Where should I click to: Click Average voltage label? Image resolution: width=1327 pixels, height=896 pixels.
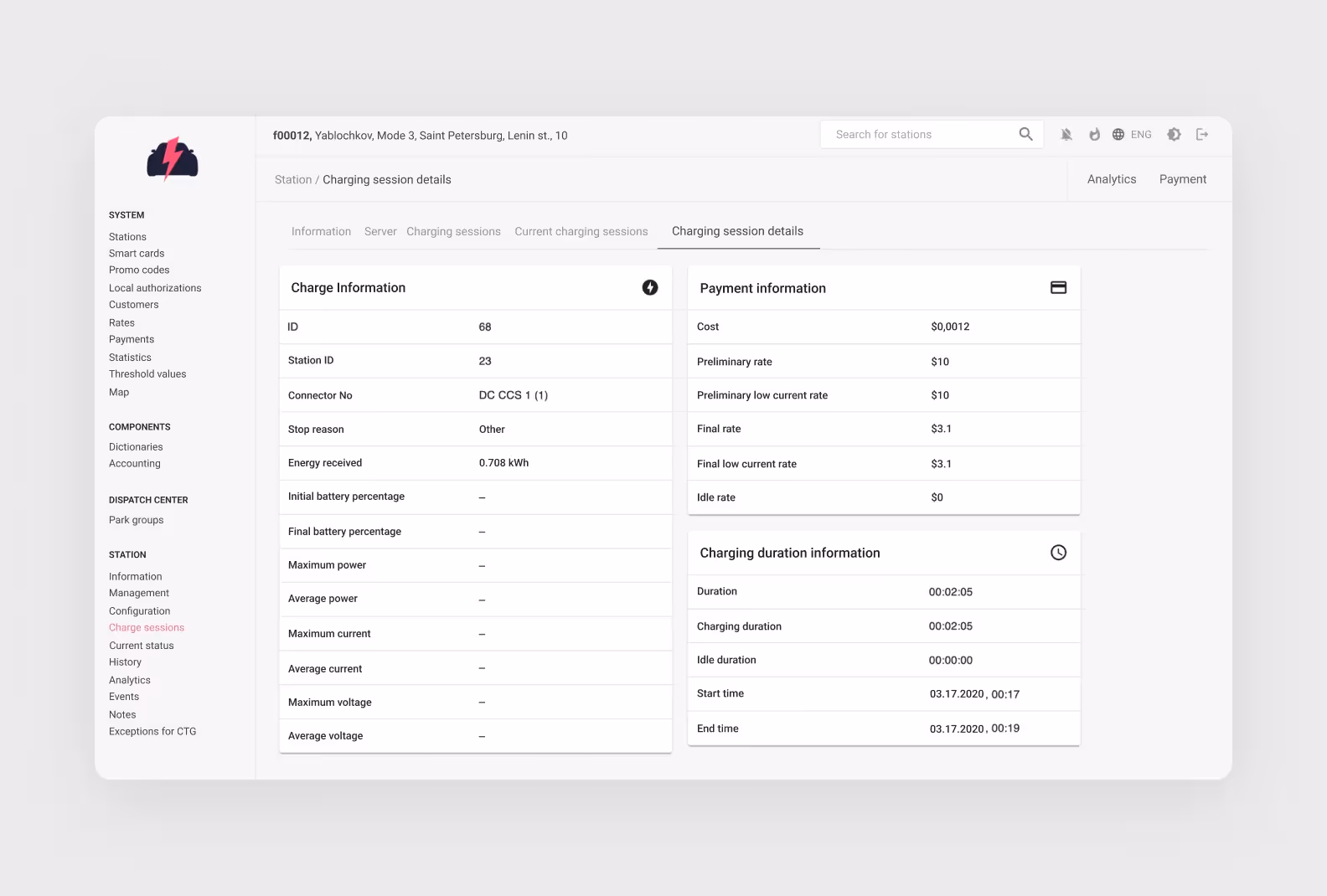(x=325, y=736)
